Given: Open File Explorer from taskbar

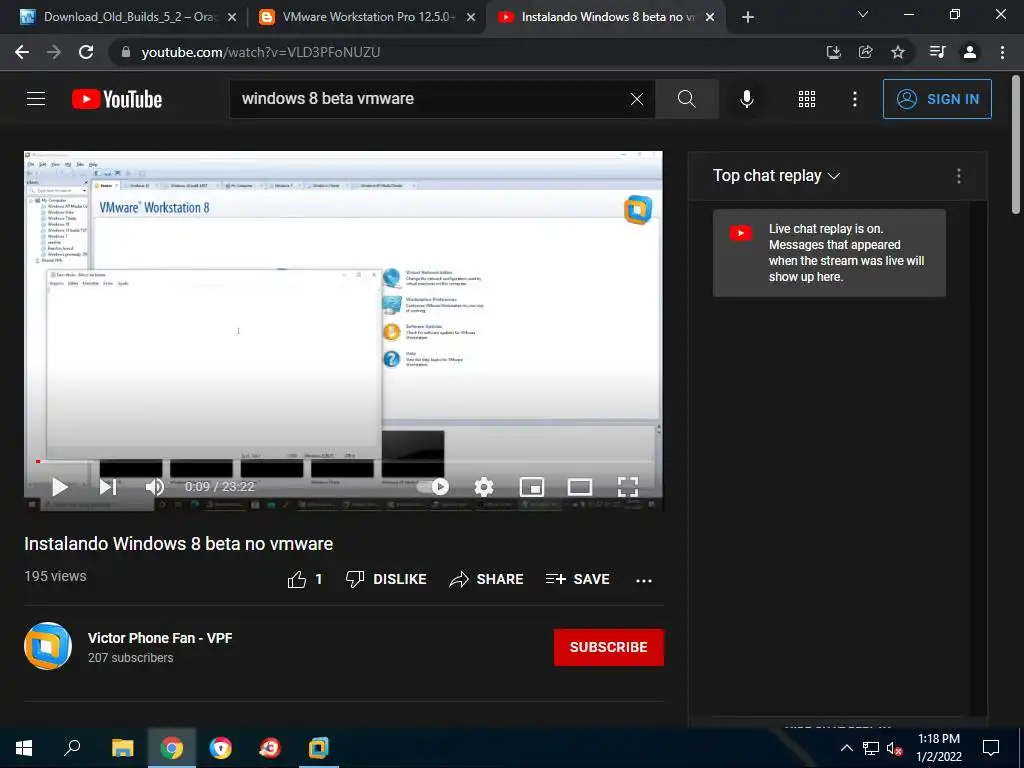Looking at the screenshot, I should coord(122,748).
